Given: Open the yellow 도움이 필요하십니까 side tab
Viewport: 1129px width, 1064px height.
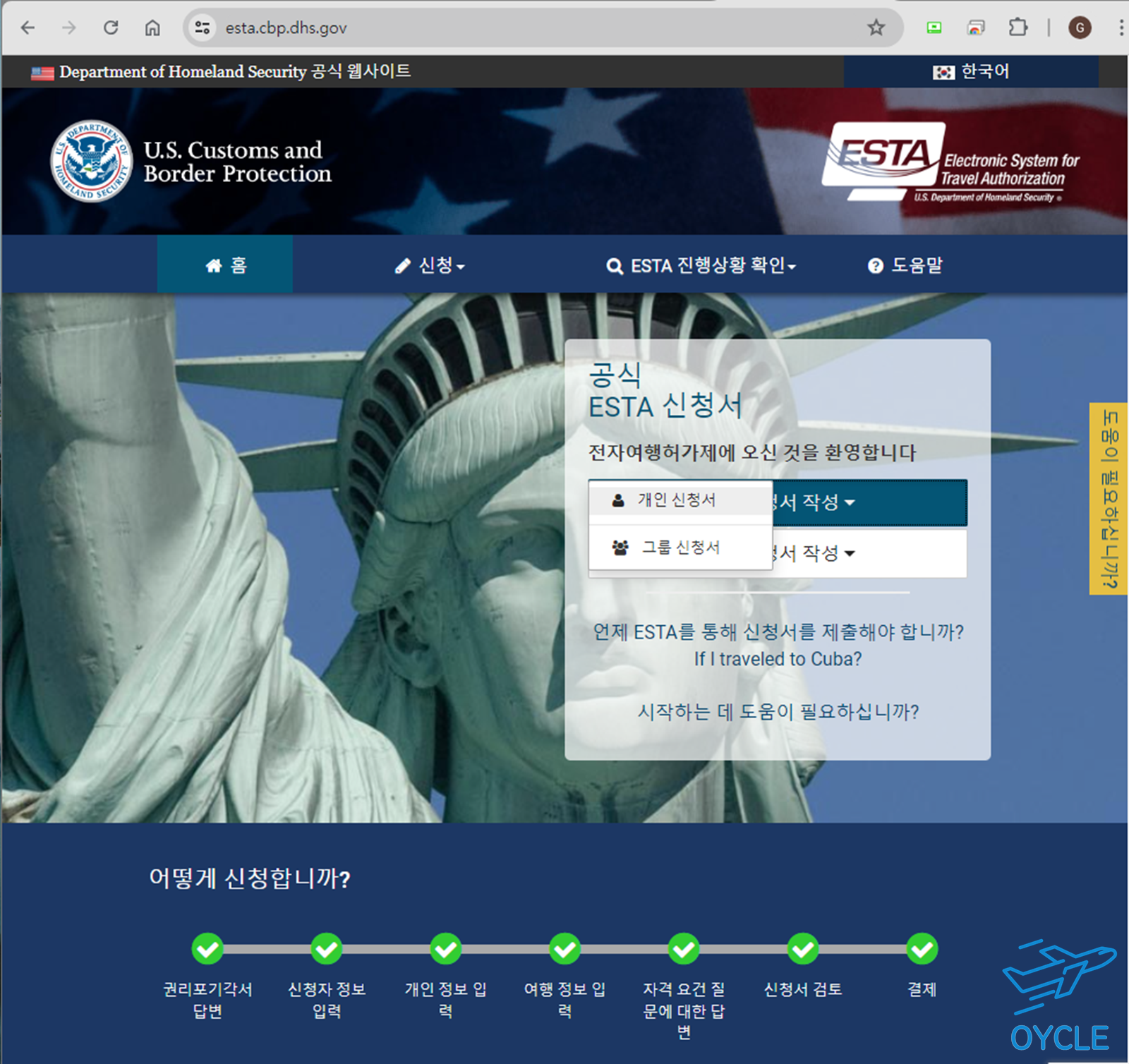Looking at the screenshot, I should [x=1109, y=499].
